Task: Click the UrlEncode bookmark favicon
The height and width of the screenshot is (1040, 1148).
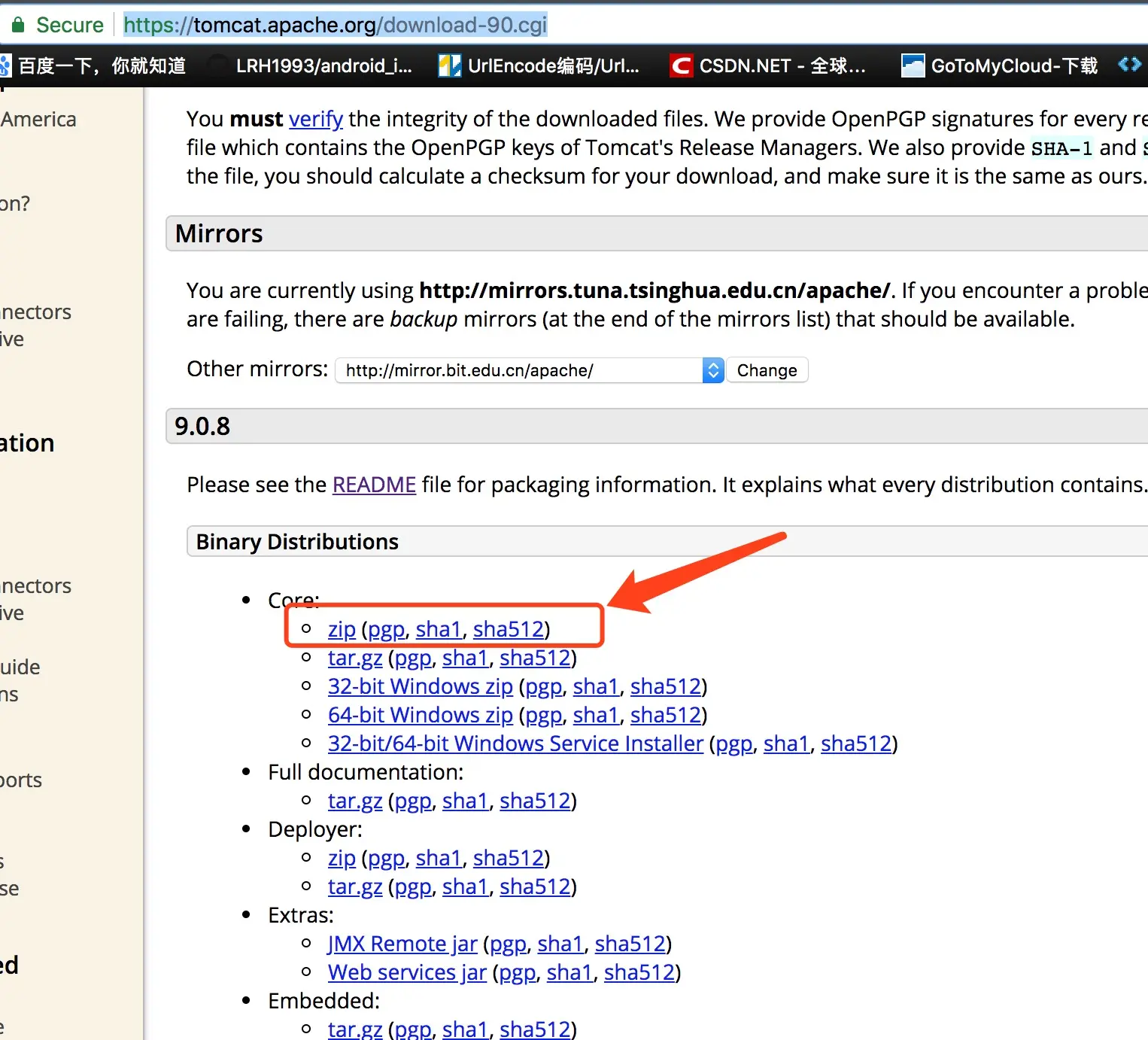Action: click(450, 66)
